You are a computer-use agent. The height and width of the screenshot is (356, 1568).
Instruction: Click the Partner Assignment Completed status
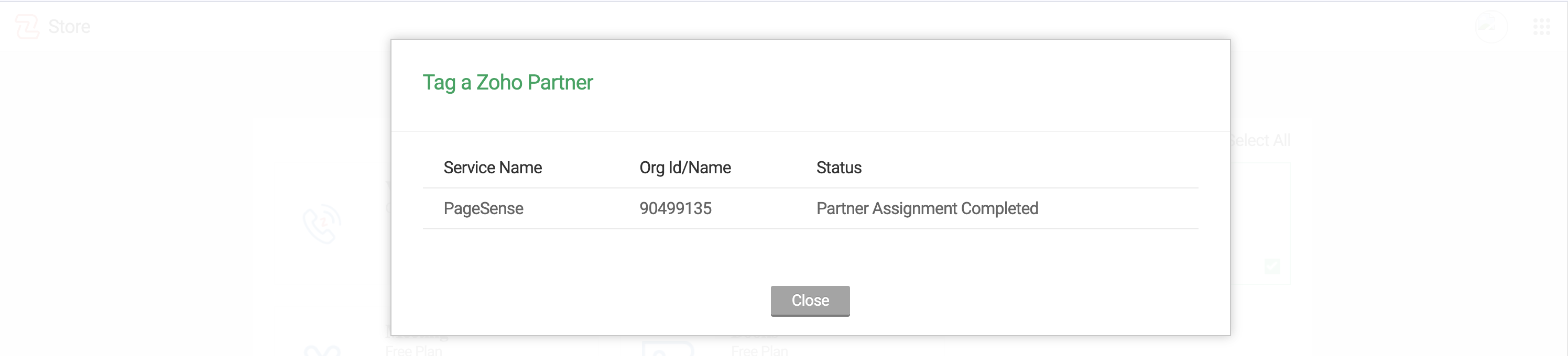pyautogui.click(x=927, y=209)
